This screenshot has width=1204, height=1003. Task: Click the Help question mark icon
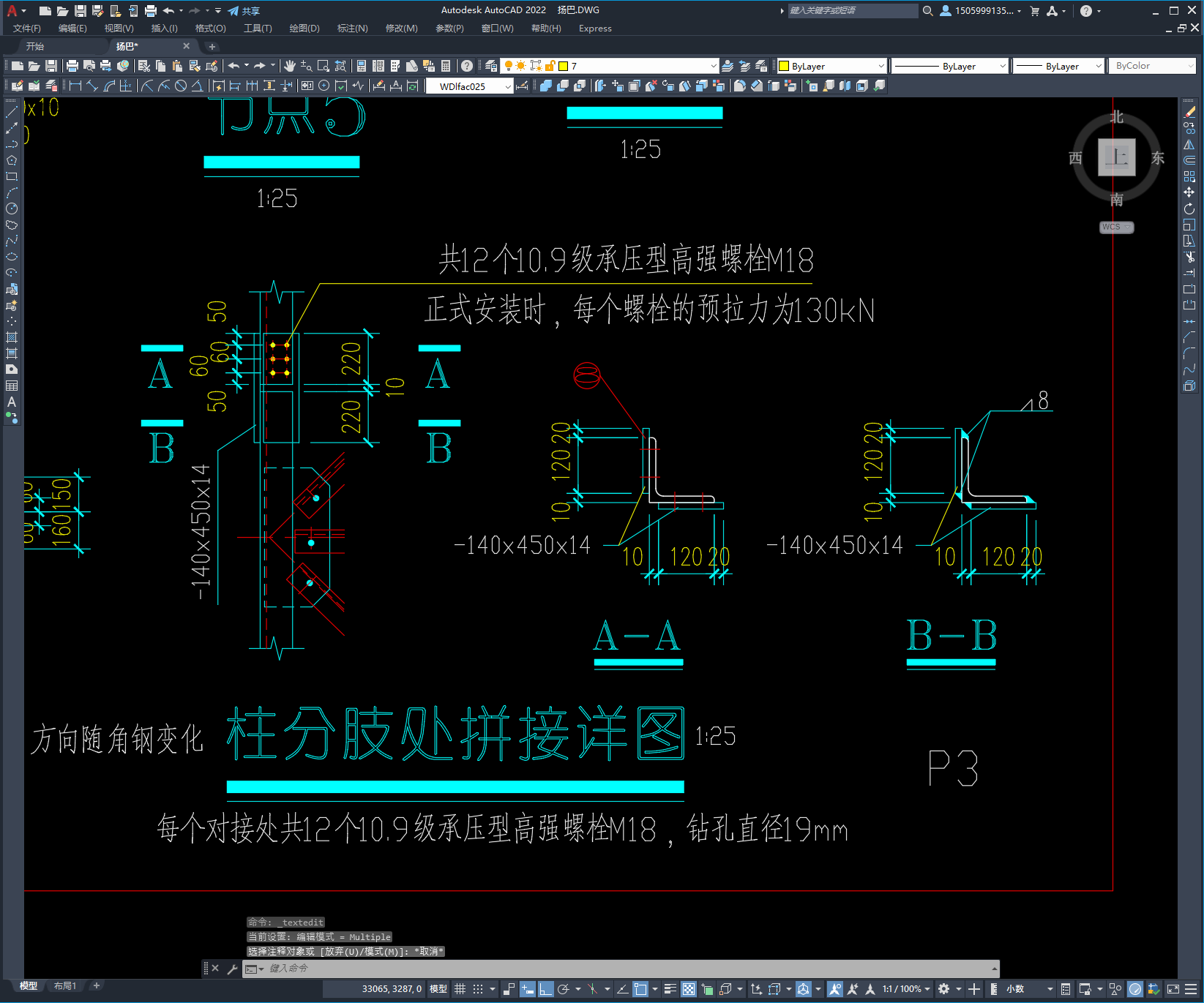(x=467, y=66)
